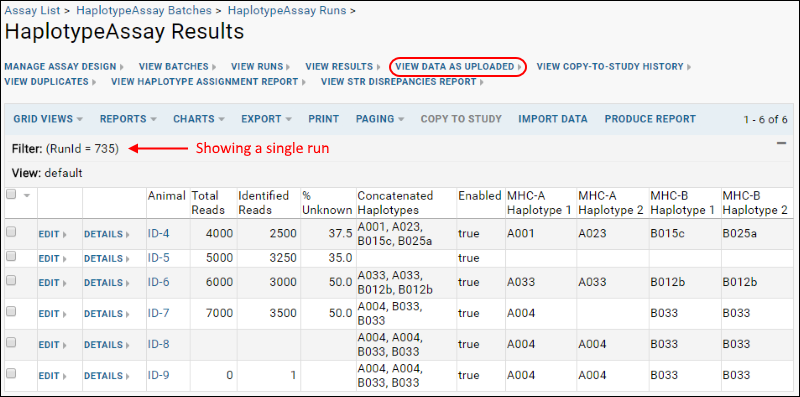
Task: Show details for ID-9
Action: point(107,376)
